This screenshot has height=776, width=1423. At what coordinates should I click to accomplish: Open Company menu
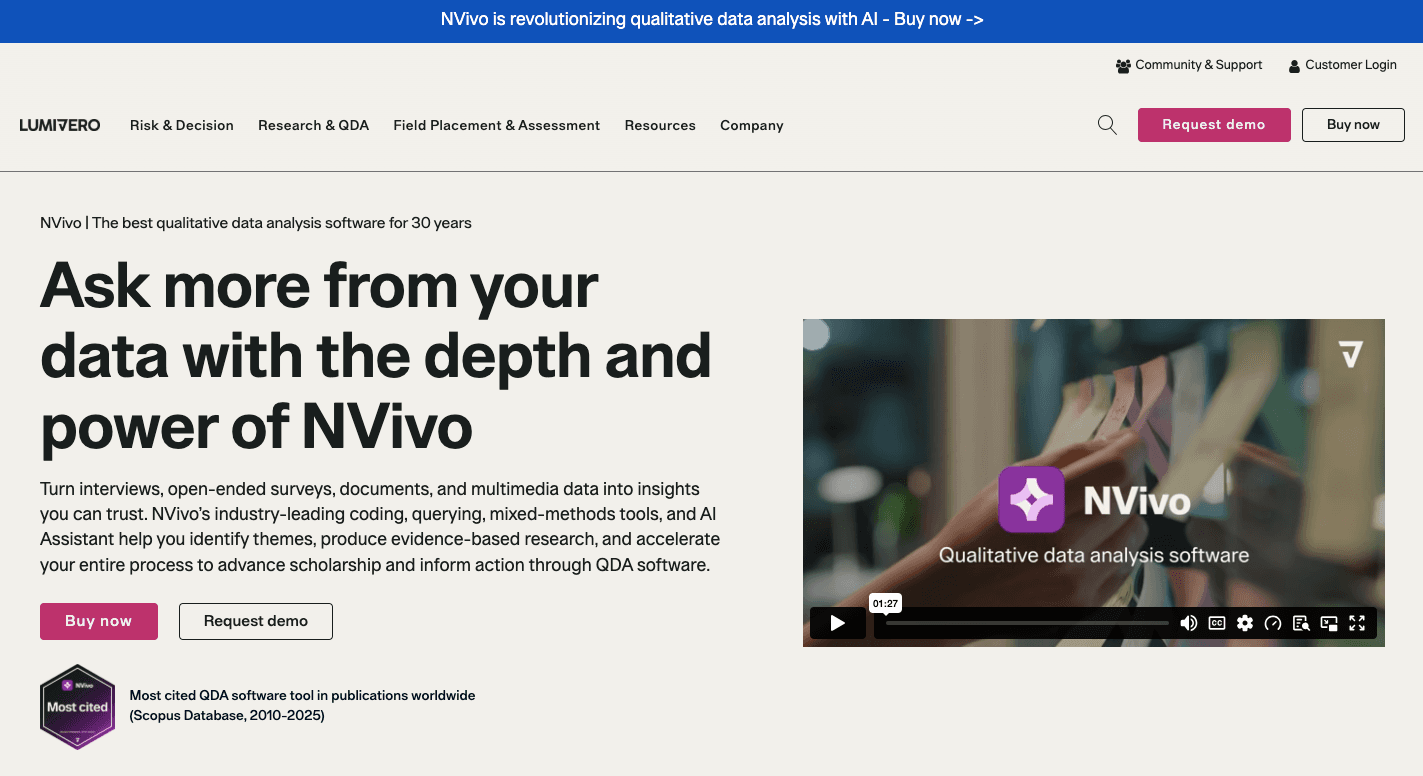[752, 125]
